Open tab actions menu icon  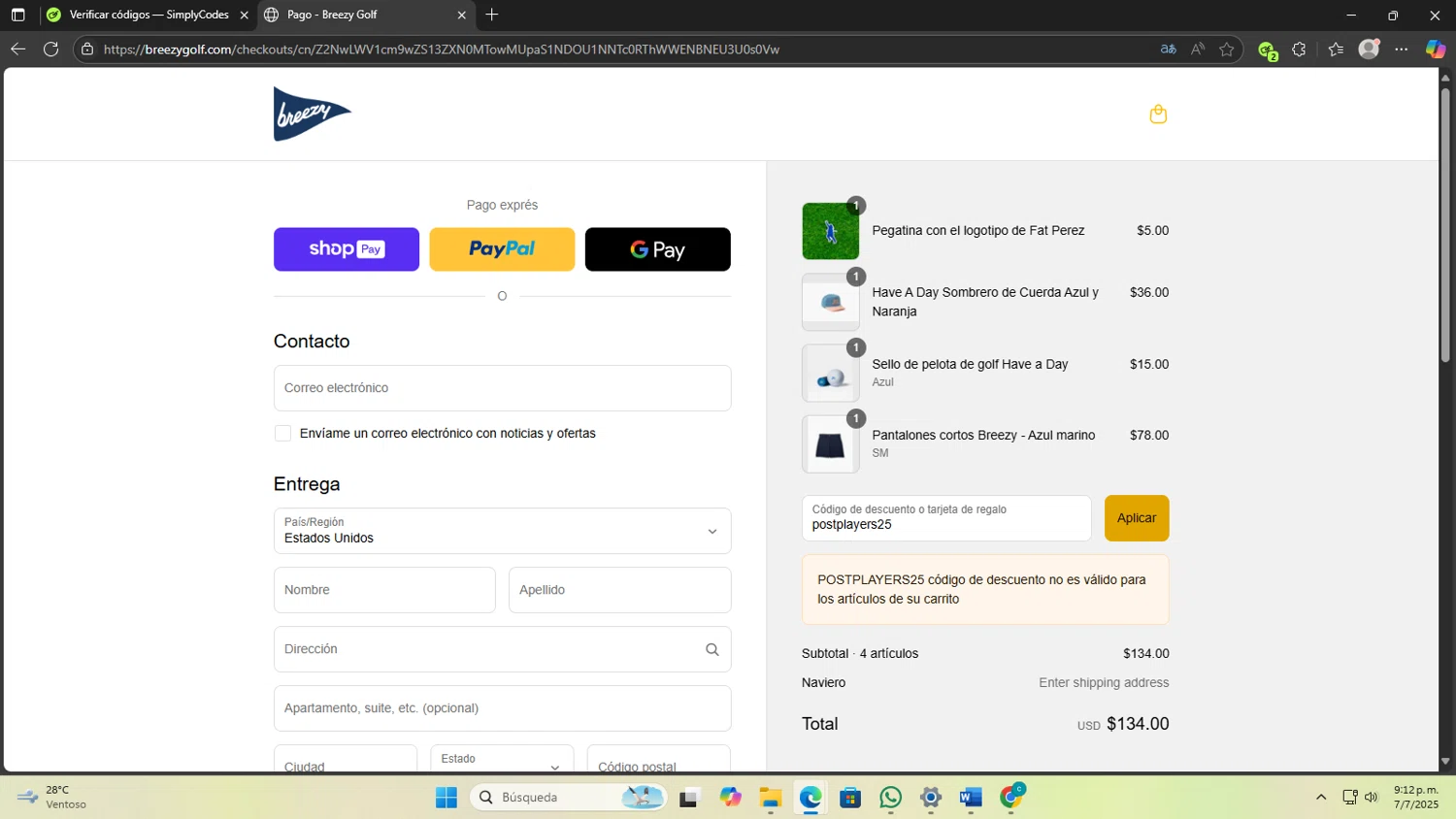coord(17,15)
